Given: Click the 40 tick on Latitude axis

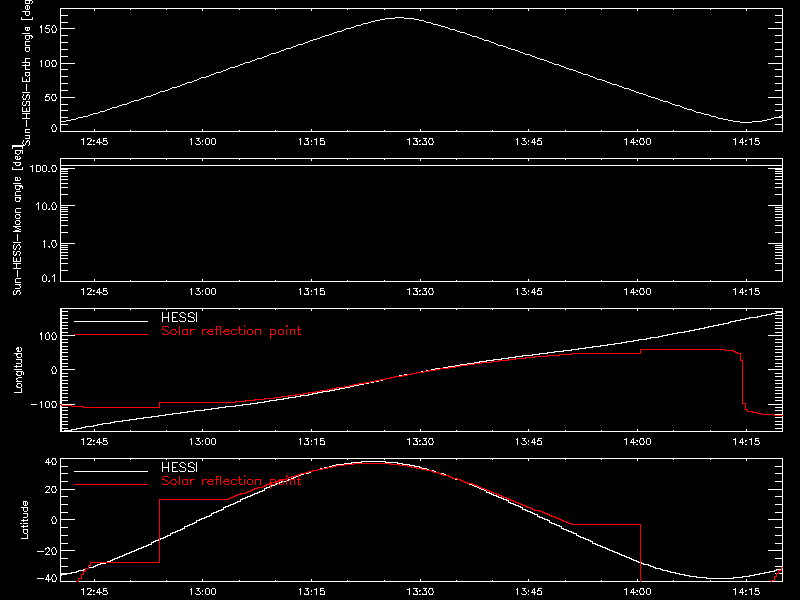Looking at the screenshot, I should click(x=51, y=462).
